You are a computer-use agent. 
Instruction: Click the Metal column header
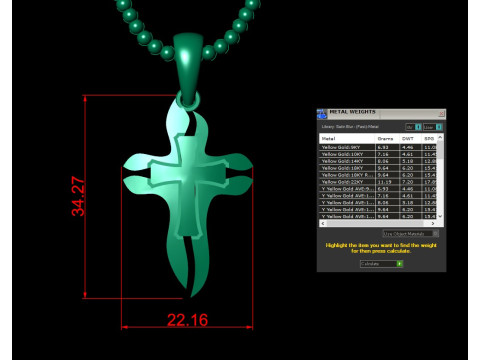coord(347,139)
